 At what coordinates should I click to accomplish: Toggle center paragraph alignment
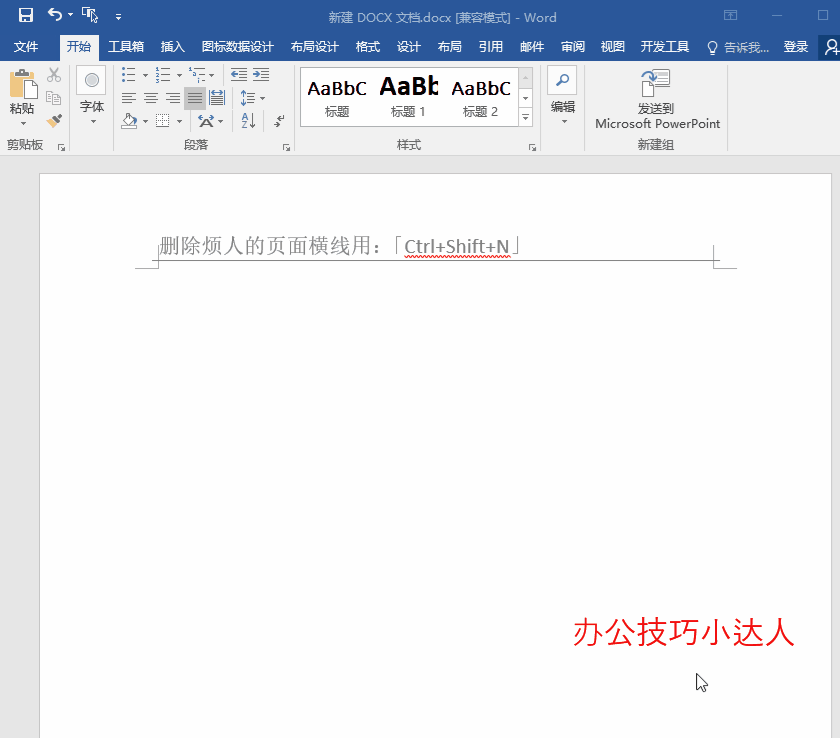tap(150, 97)
